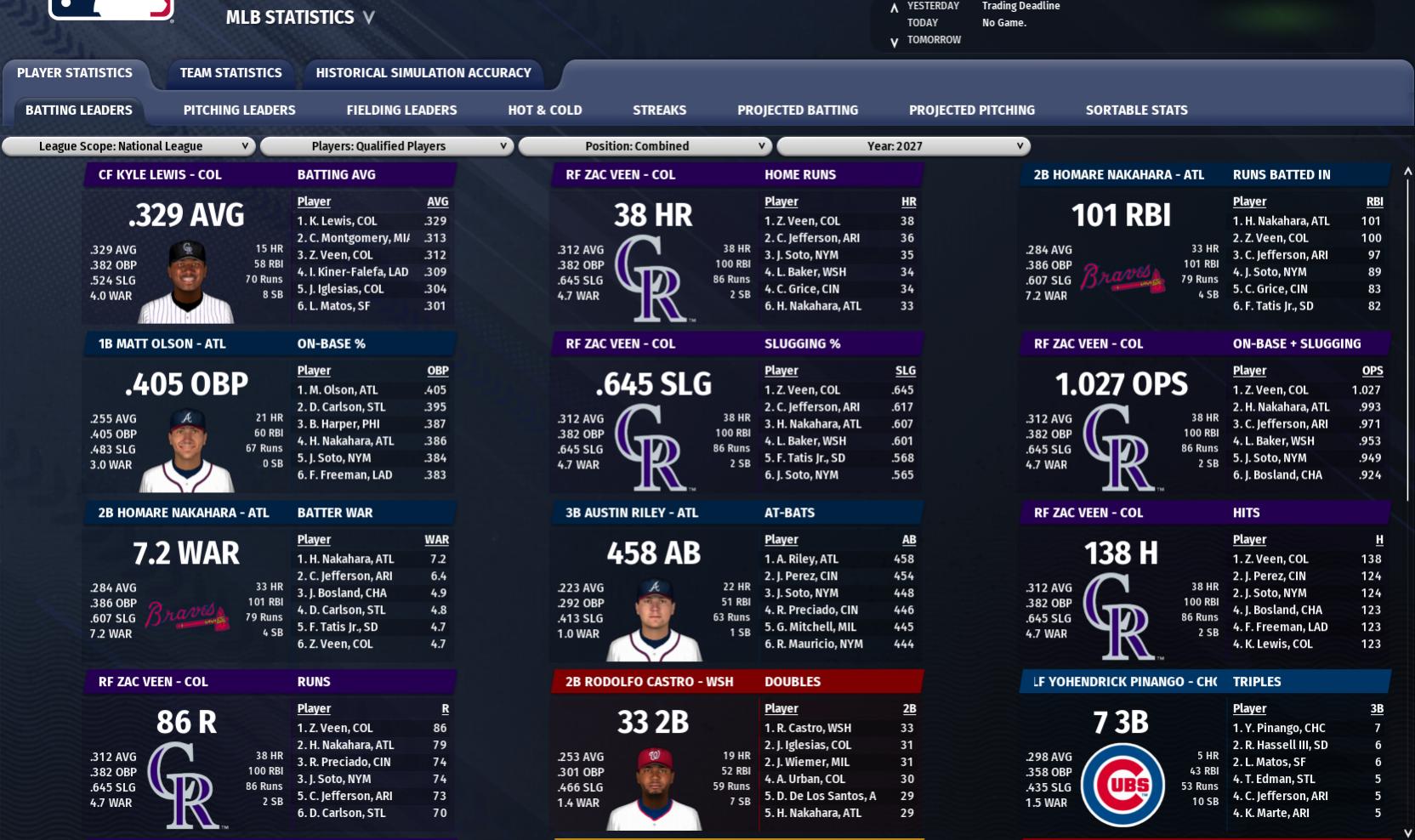Open the Players: Qualified Players dropdown
The height and width of the screenshot is (840, 1415).
pyautogui.click(x=387, y=146)
